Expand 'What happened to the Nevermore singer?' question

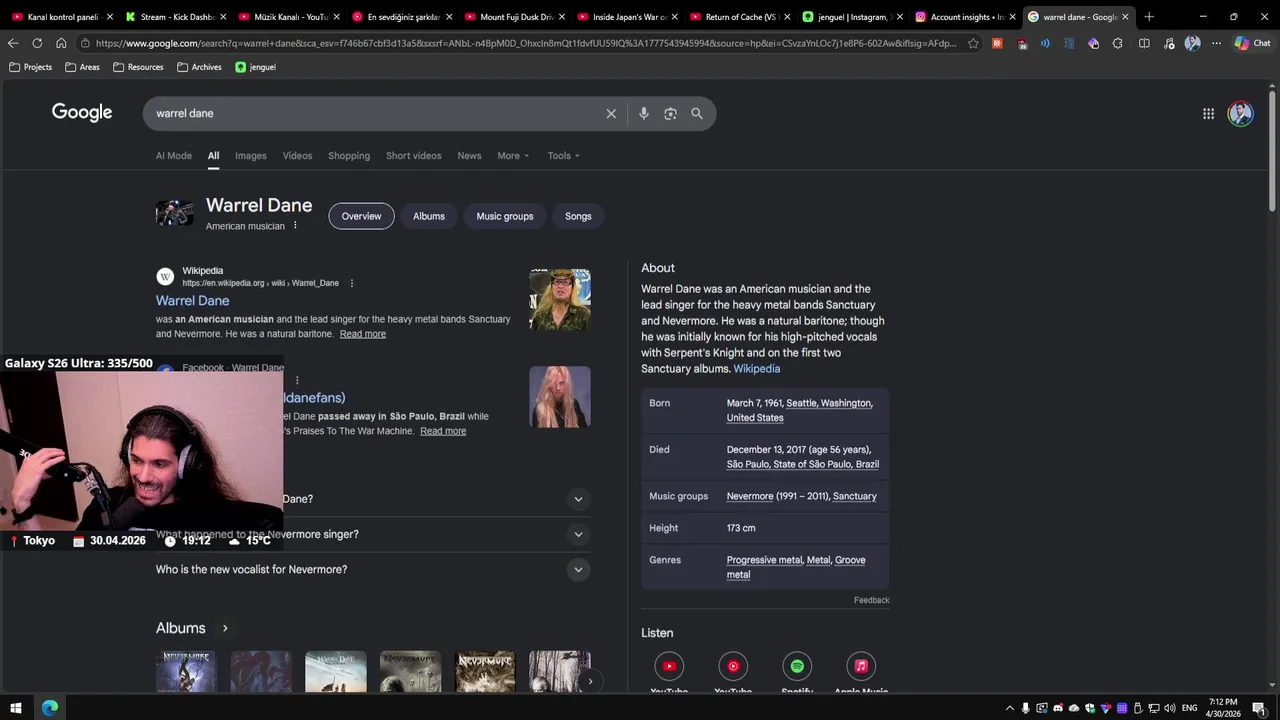pos(373,535)
